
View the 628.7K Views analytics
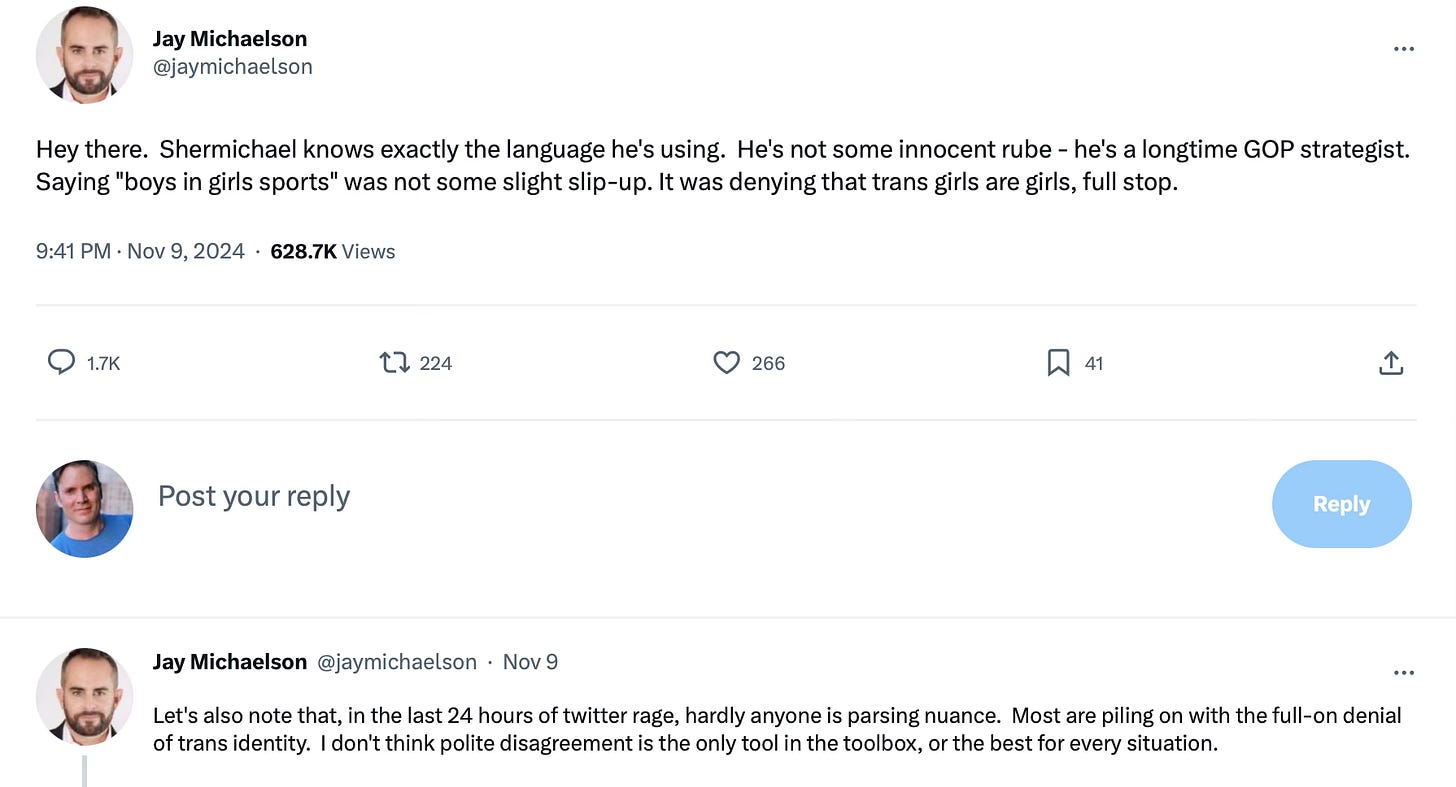coord(333,251)
